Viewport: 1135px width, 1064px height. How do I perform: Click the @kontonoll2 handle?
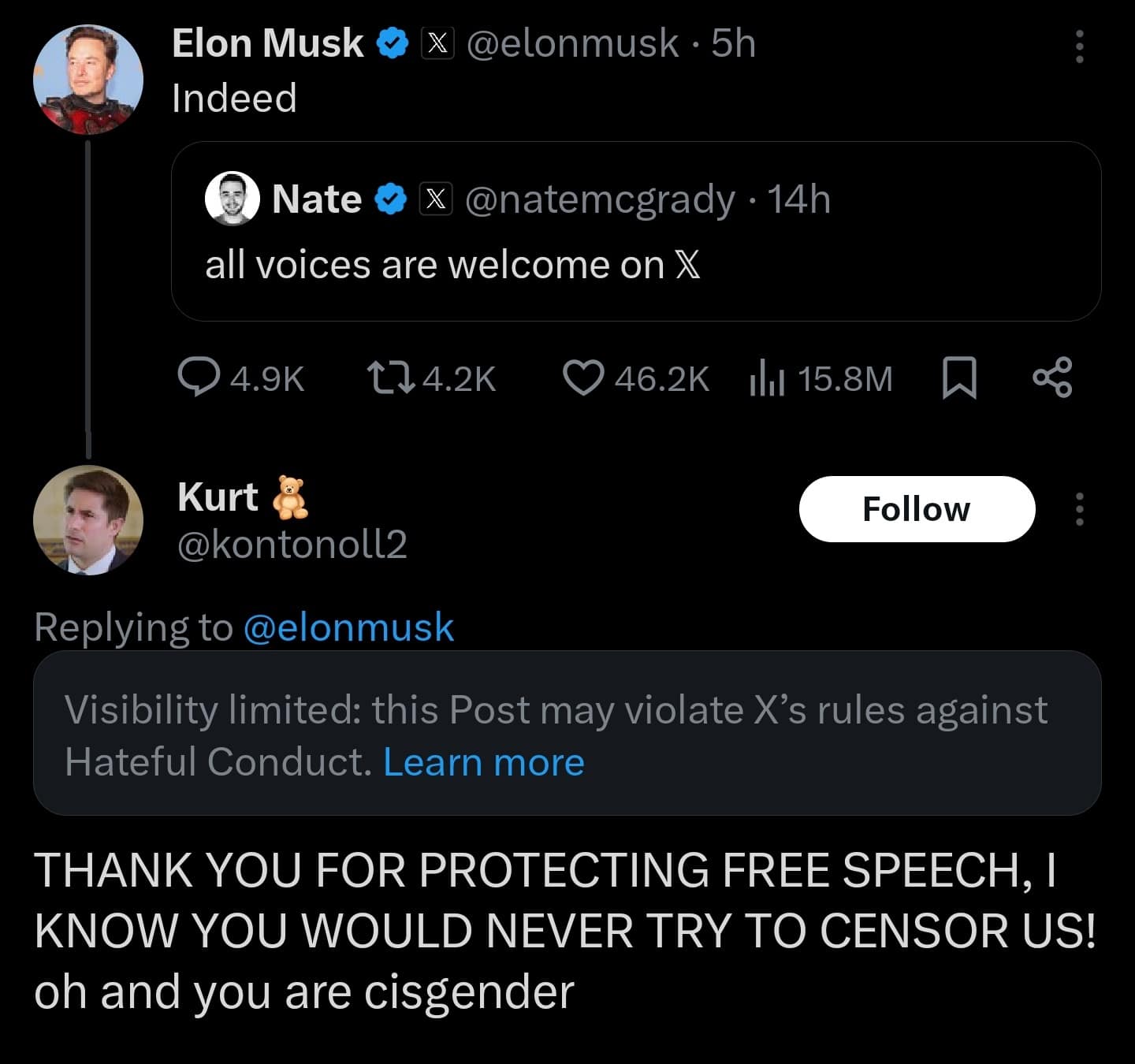click(292, 545)
